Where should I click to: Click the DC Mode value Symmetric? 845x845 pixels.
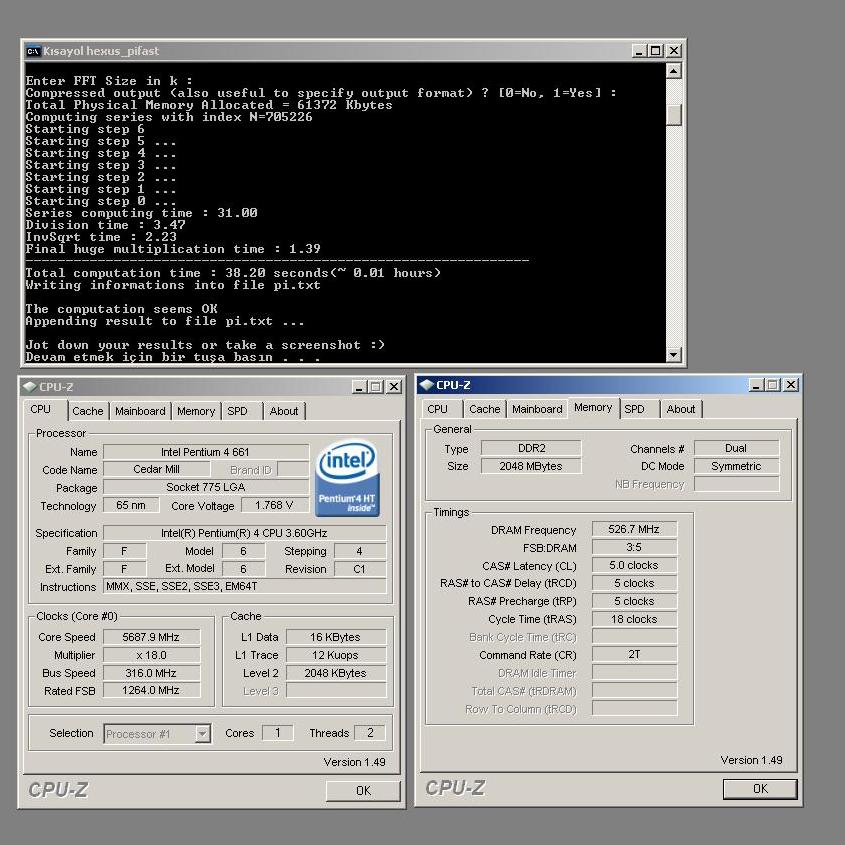coord(736,466)
